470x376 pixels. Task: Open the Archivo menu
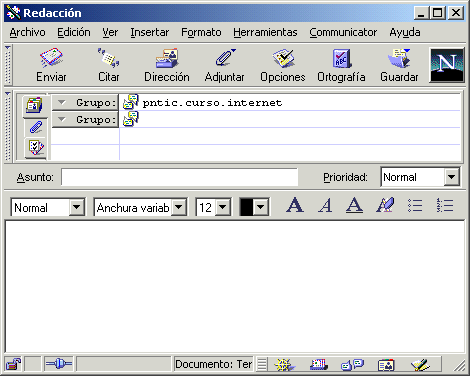click(x=27, y=32)
